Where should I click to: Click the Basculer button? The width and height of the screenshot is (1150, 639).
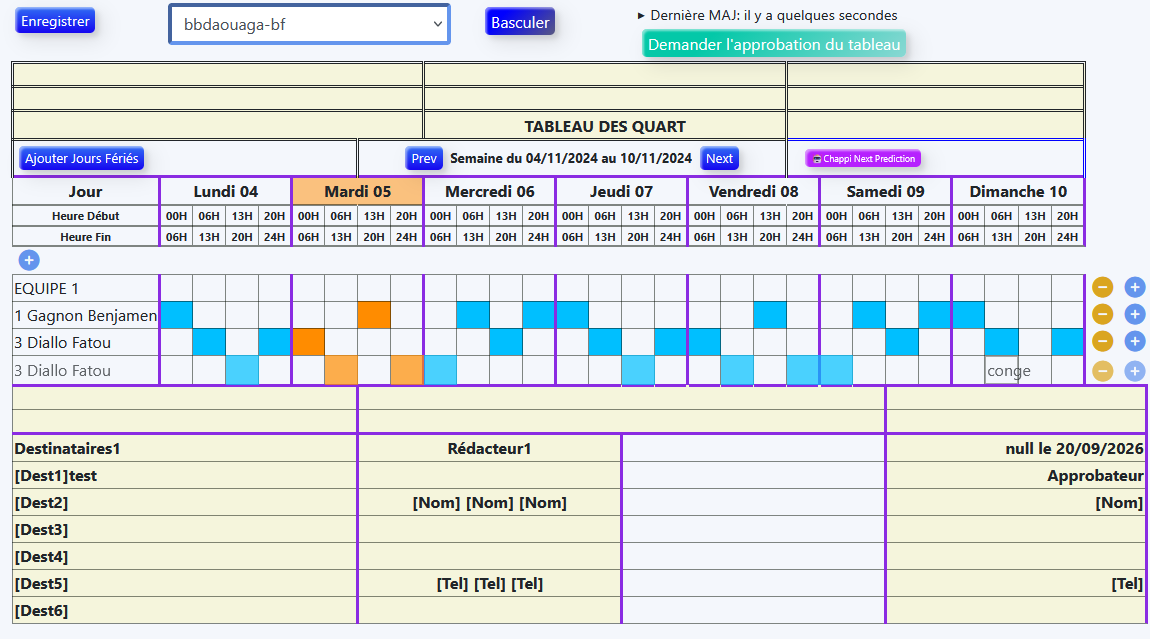520,22
